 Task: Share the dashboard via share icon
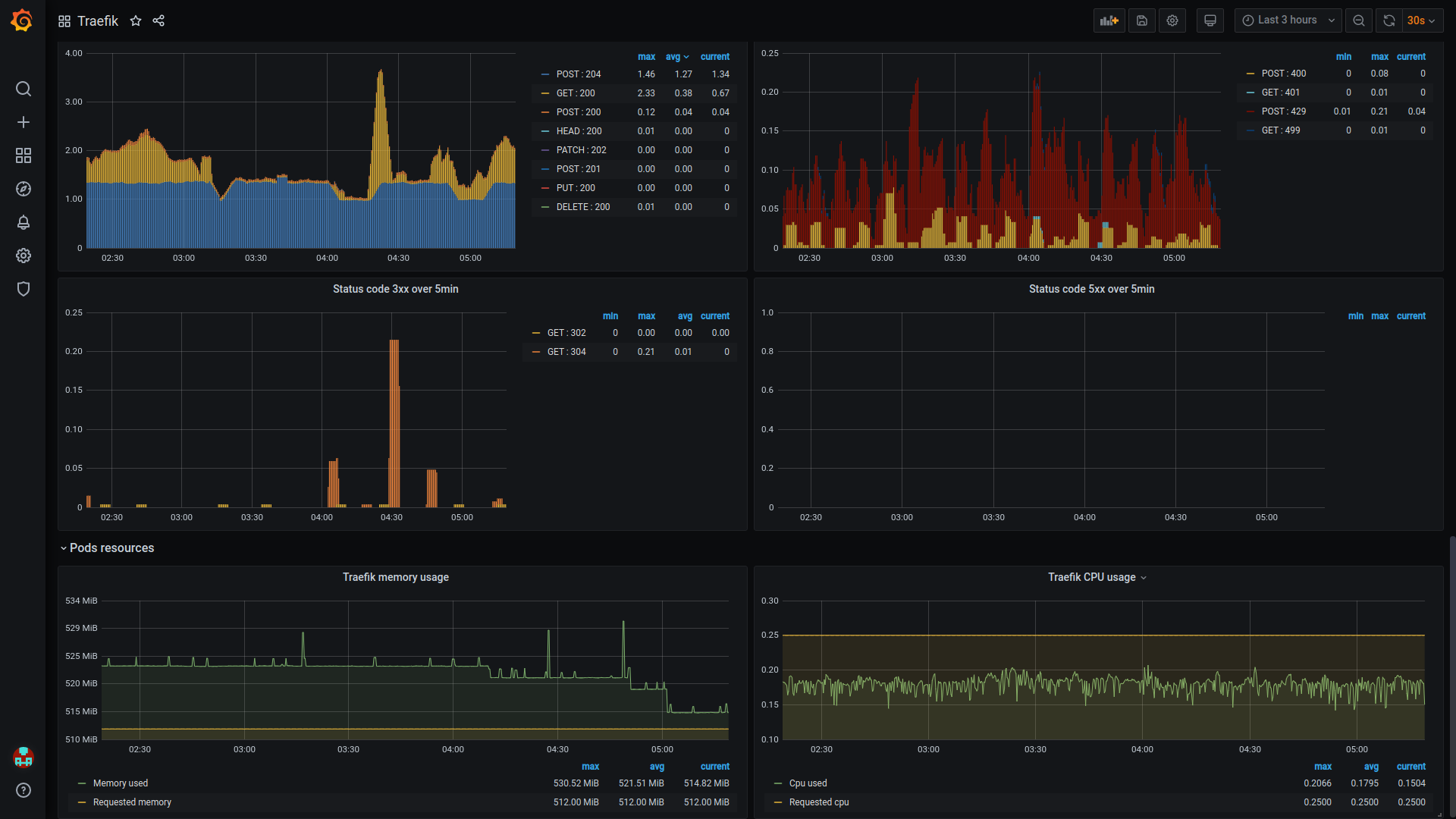click(x=158, y=20)
